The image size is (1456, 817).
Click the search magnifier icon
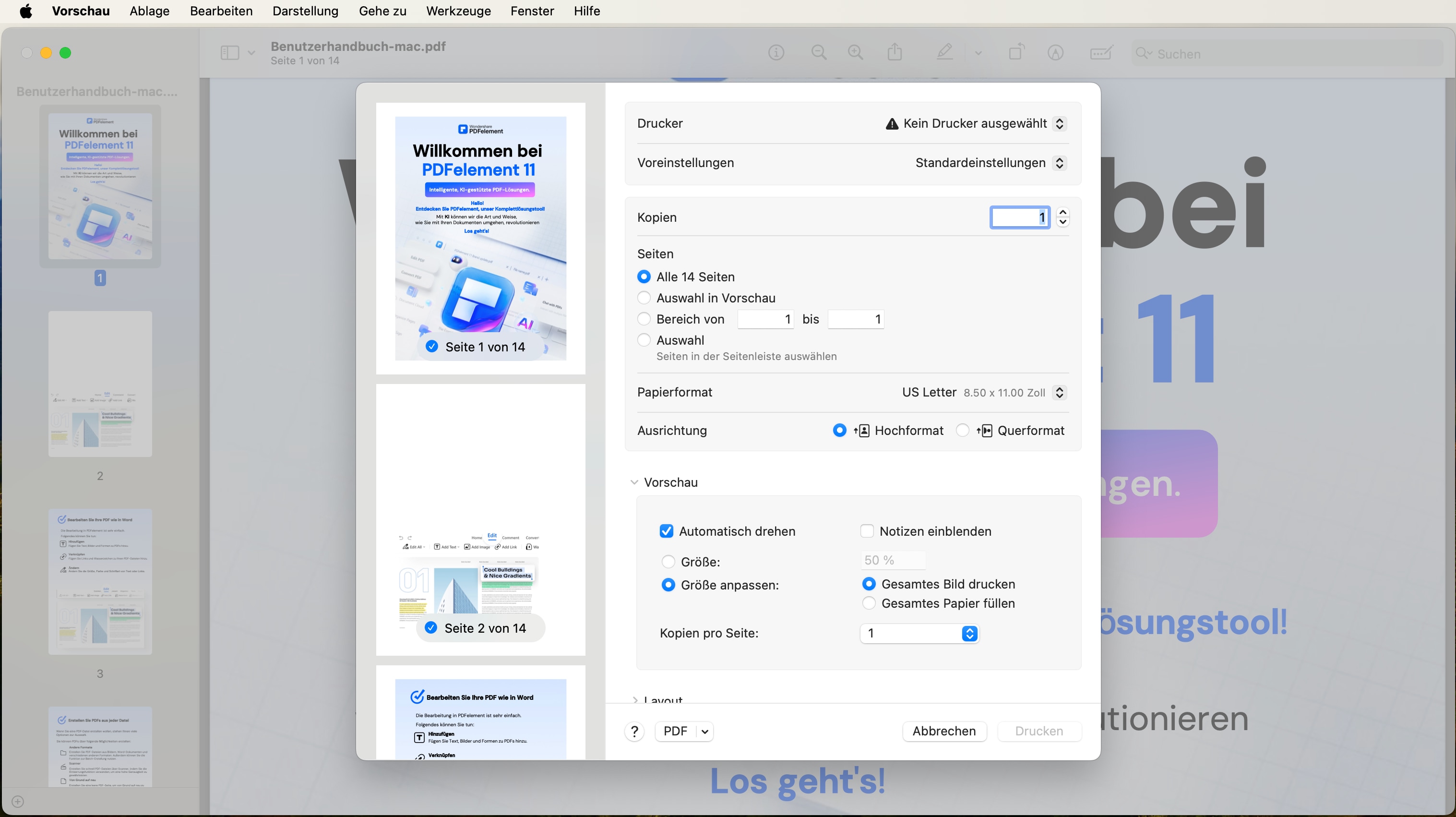tap(1144, 54)
